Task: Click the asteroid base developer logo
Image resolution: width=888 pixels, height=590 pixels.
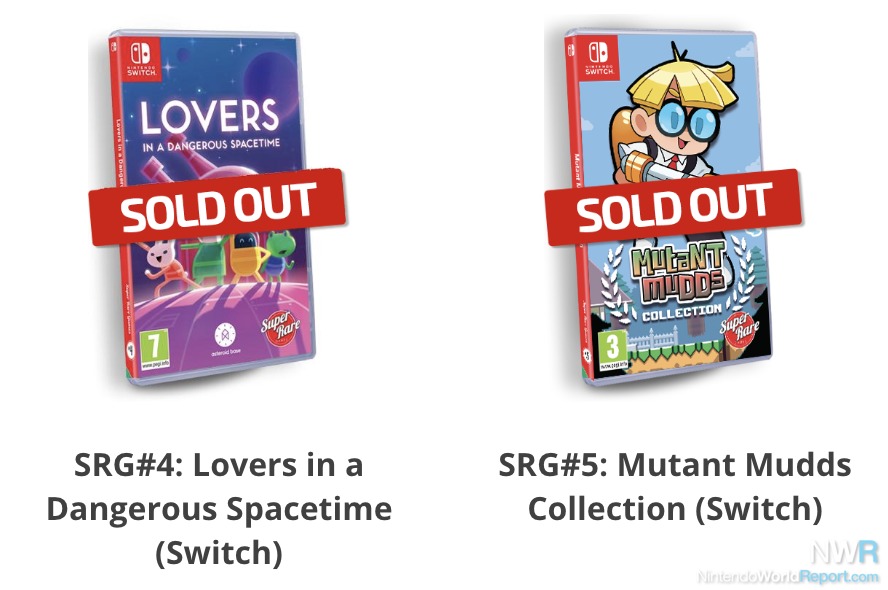Action: (x=225, y=339)
